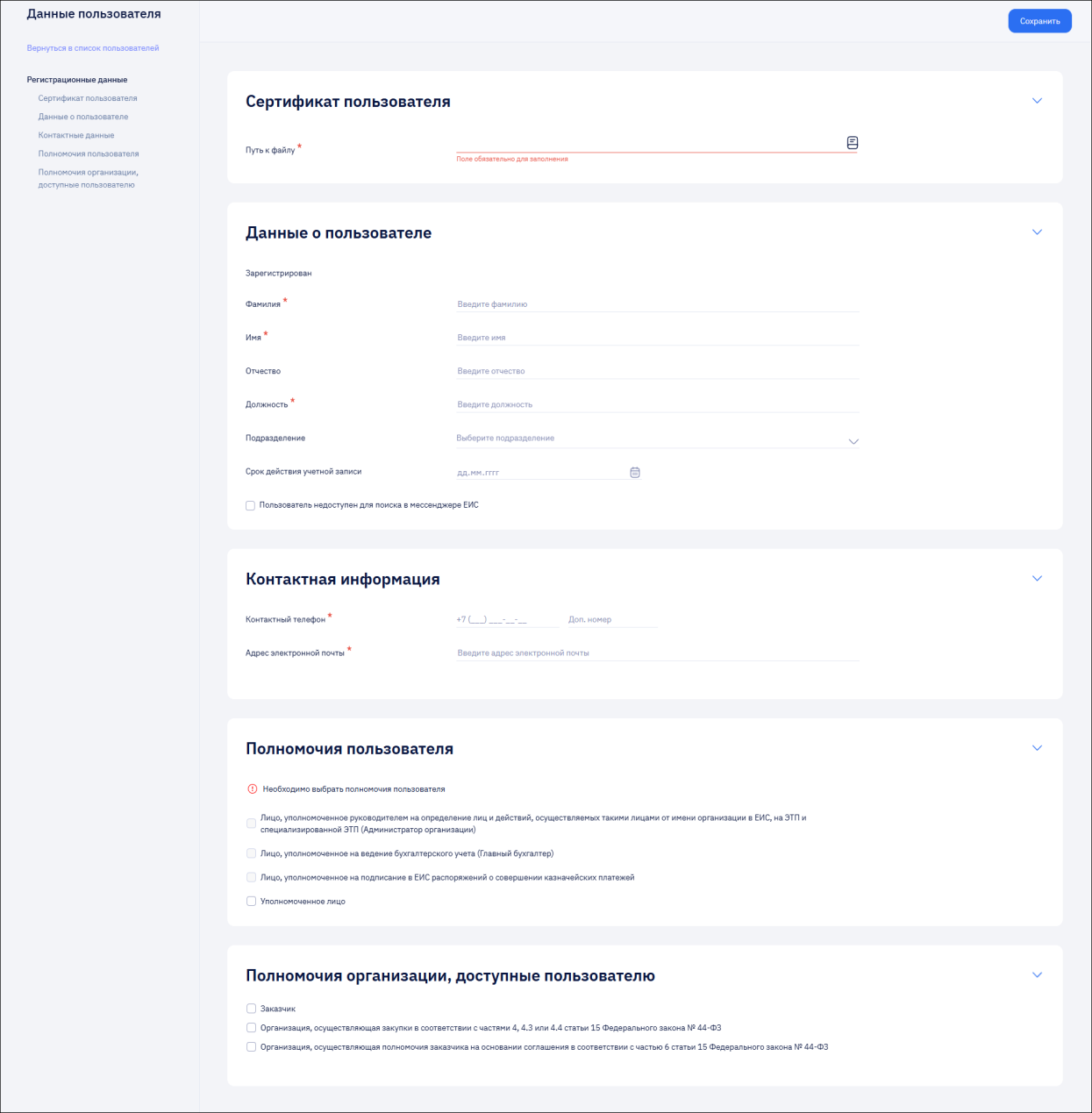Select Полномочия пользователя in sidebar navigation
This screenshot has width=1092, height=1113.
[x=89, y=153]
